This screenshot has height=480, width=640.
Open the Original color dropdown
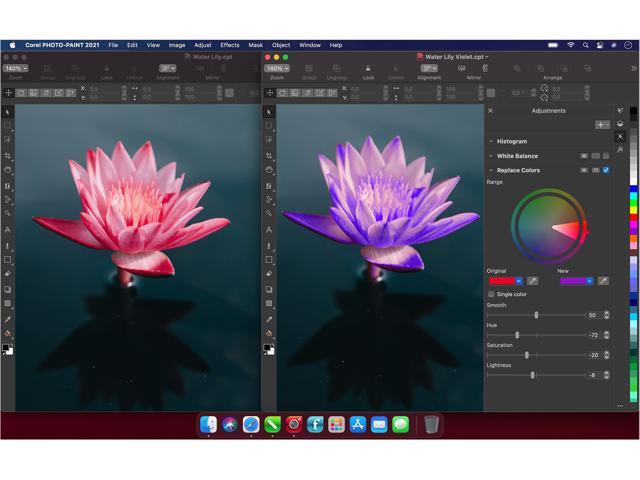pos(518,281)
